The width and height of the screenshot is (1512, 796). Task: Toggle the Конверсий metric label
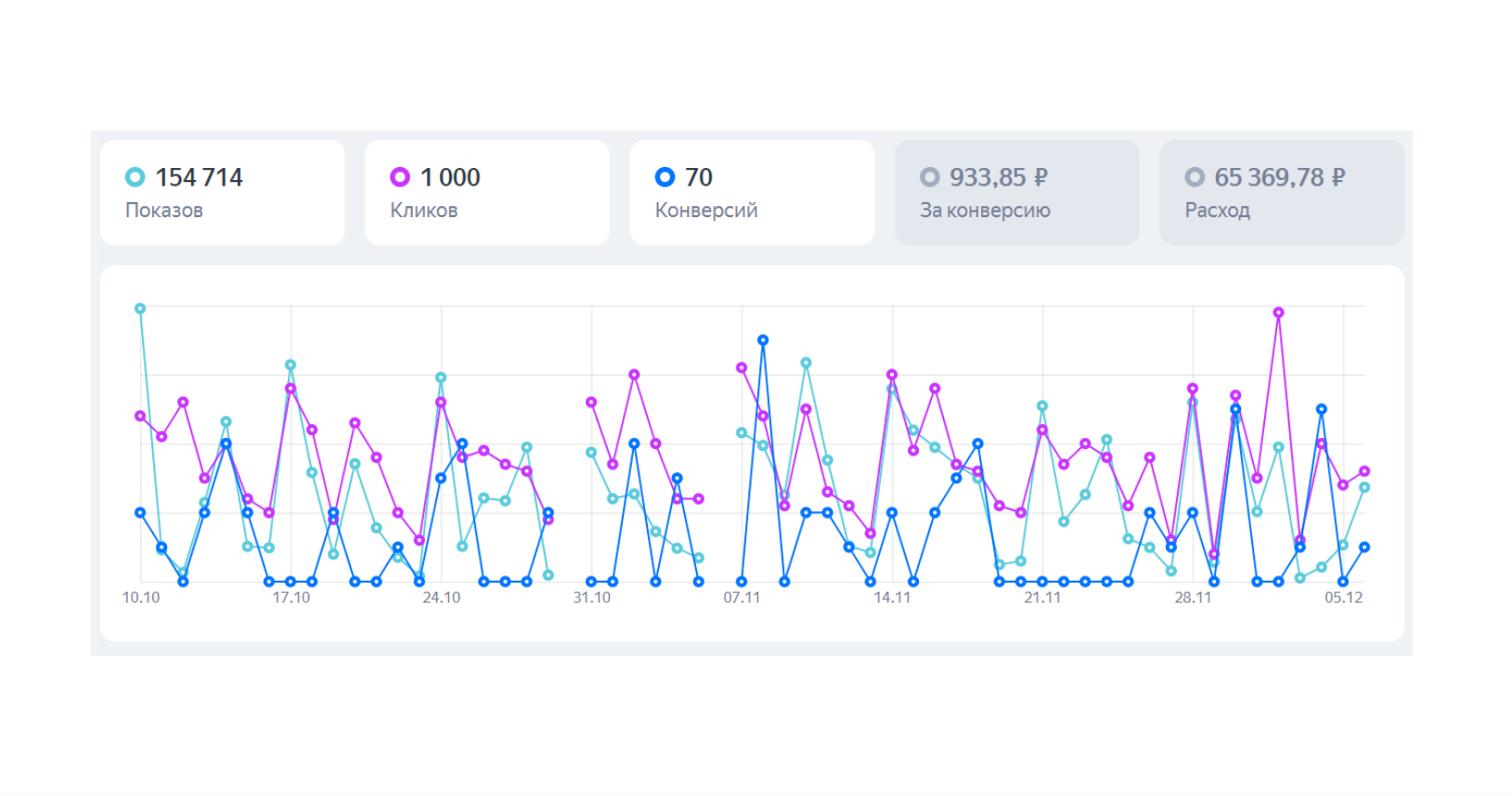coord(706,211)
